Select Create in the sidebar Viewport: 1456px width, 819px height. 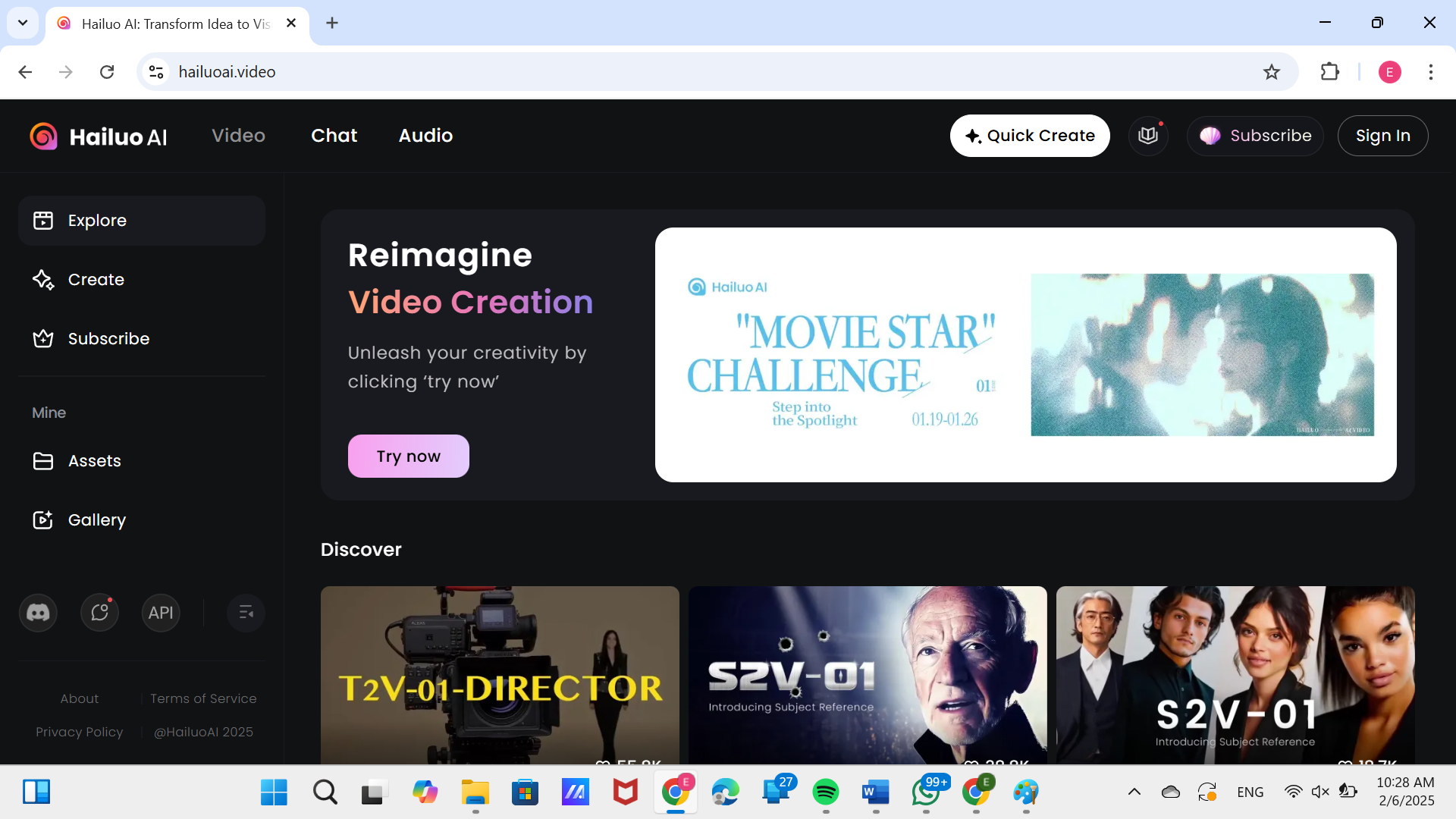(x=142, y=280)
